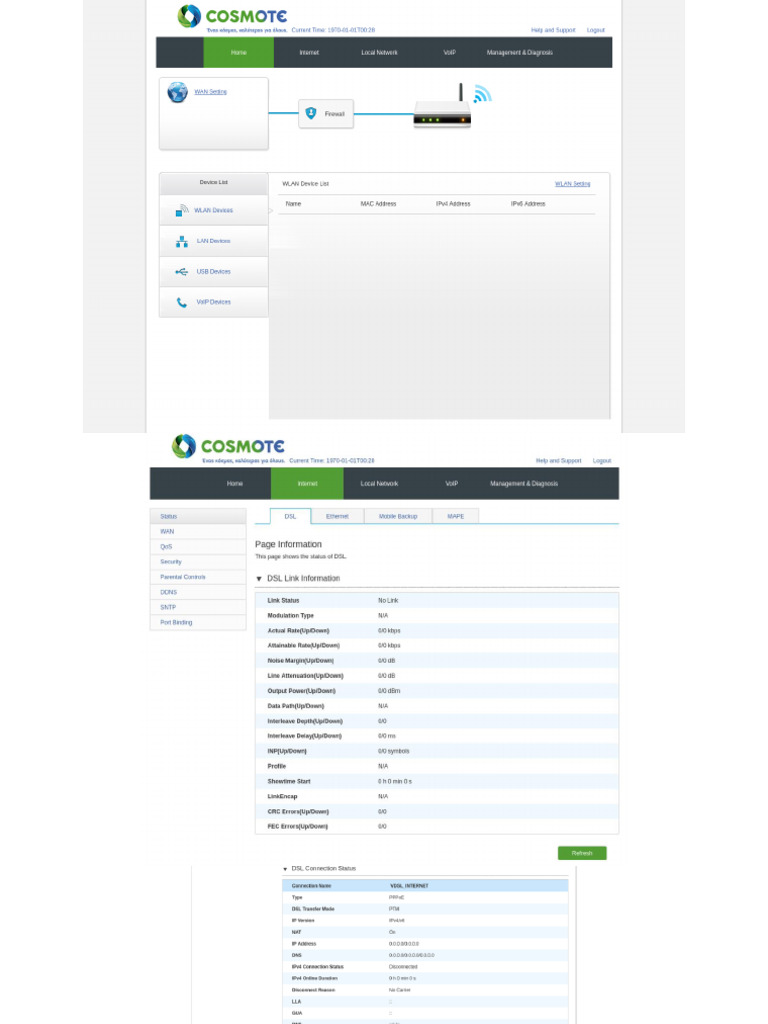Image resolution: width=768 pixels, height=1024 pixels.
Task: Open VoIP on the Home page navbar
Action: [x=449, y=52]
